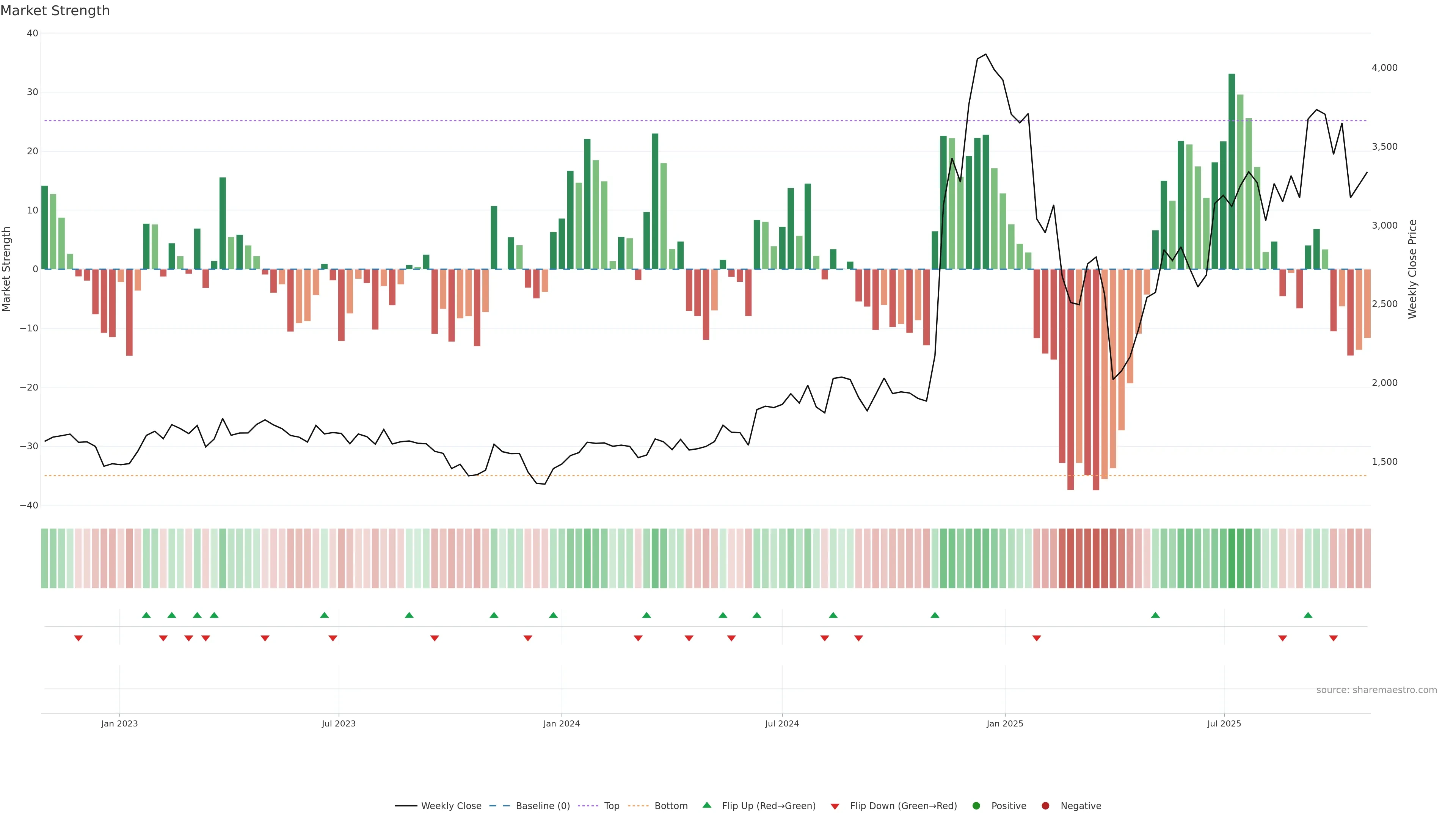This screenshot has width=1456, height=819.
Task: Click the green Positive circle legend icon
Action: [x=976, y=806]
